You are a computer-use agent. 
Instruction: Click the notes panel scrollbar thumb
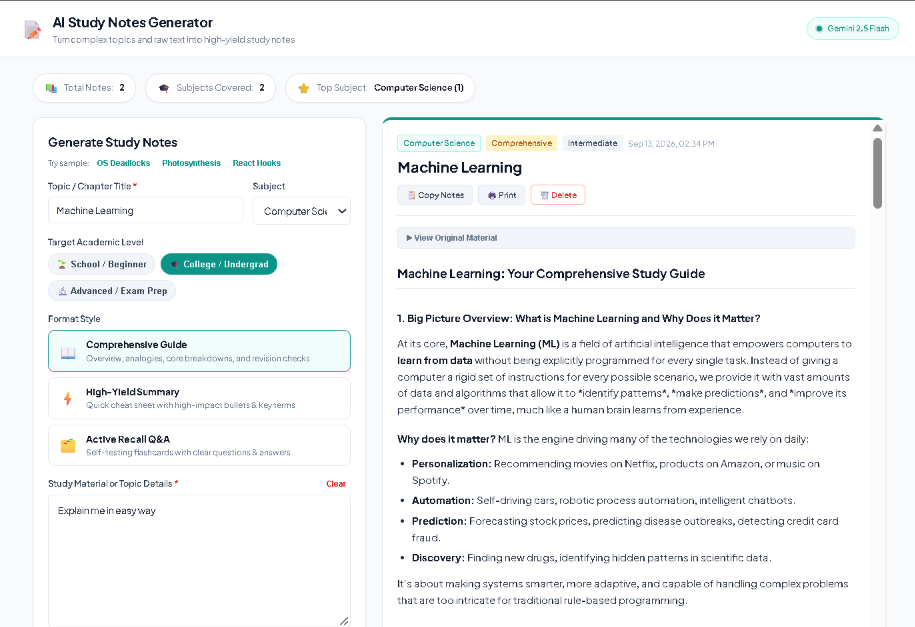tap(877, 173)
